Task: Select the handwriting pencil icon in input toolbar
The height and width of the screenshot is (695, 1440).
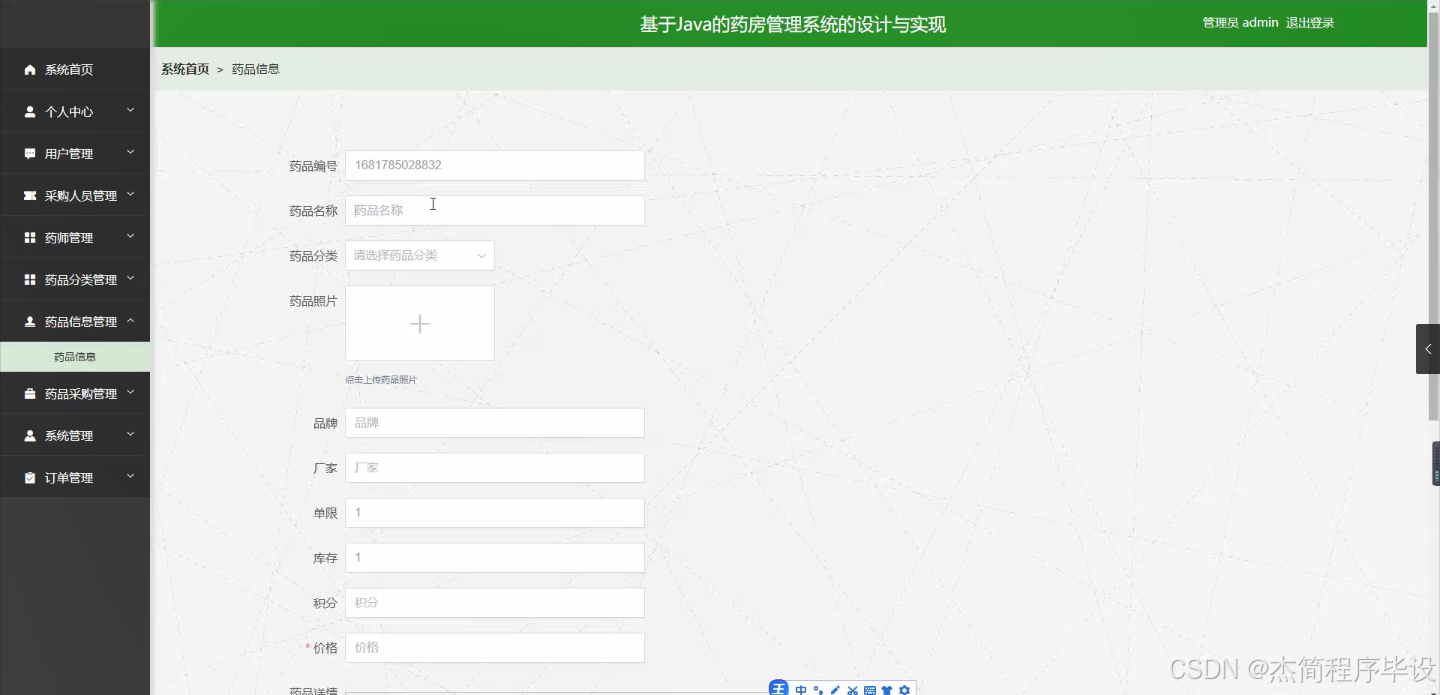Action: click(x=835, y=689)
